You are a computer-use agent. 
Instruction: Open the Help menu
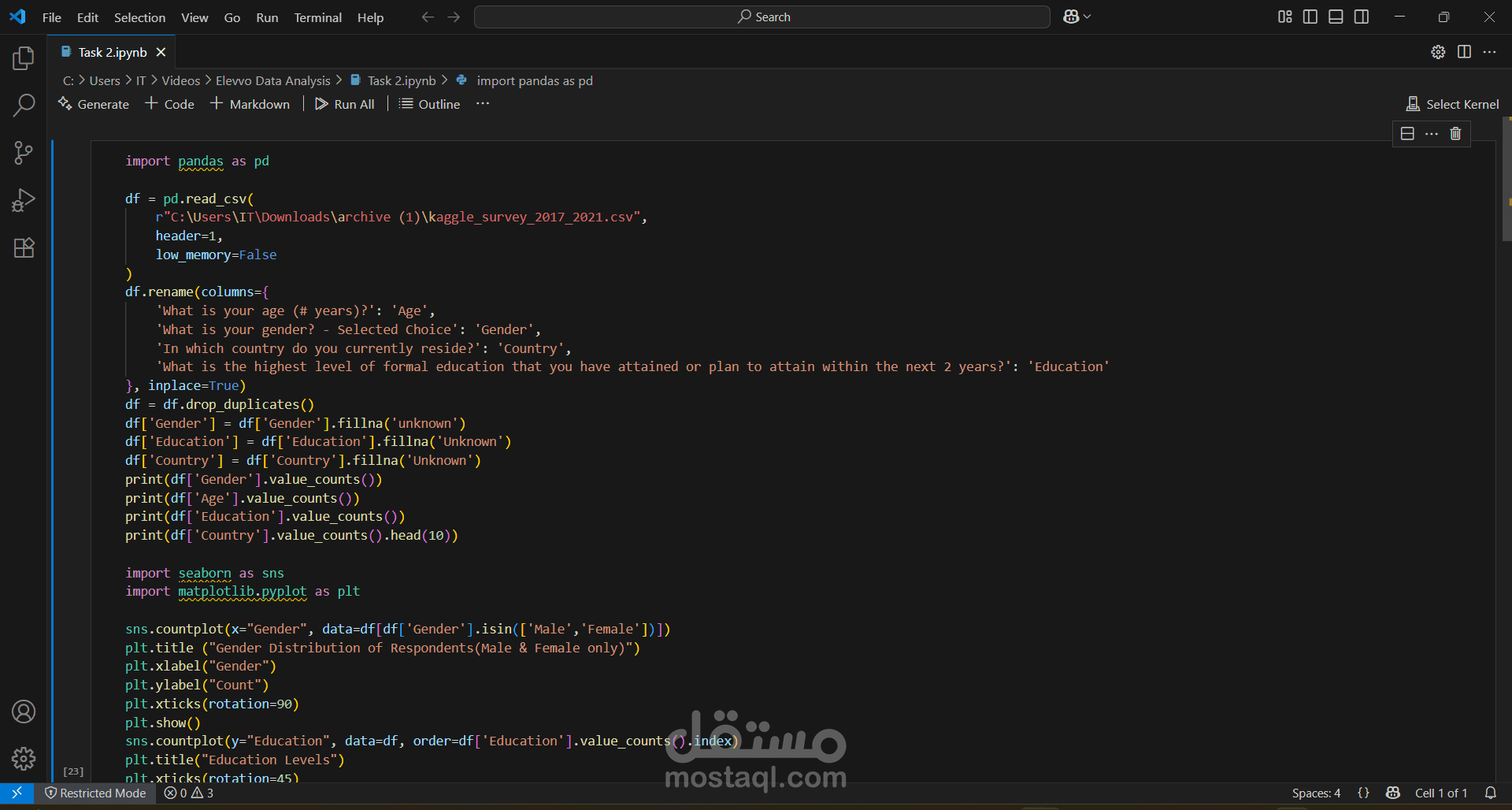[x=370, y=17]
